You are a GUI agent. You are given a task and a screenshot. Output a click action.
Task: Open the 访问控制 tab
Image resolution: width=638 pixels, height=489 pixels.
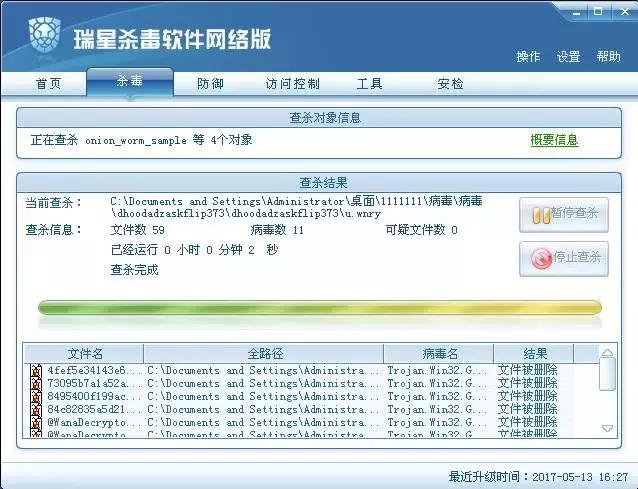(293, 84)
